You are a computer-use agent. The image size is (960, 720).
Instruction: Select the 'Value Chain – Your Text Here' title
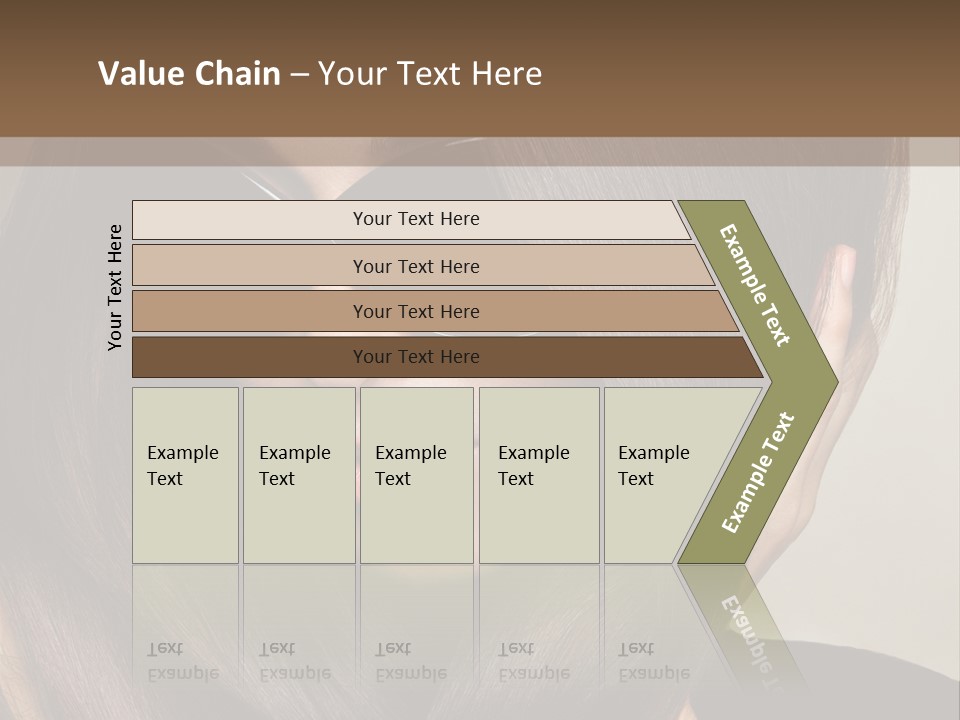pyautogui.click(x=320, y=73)
